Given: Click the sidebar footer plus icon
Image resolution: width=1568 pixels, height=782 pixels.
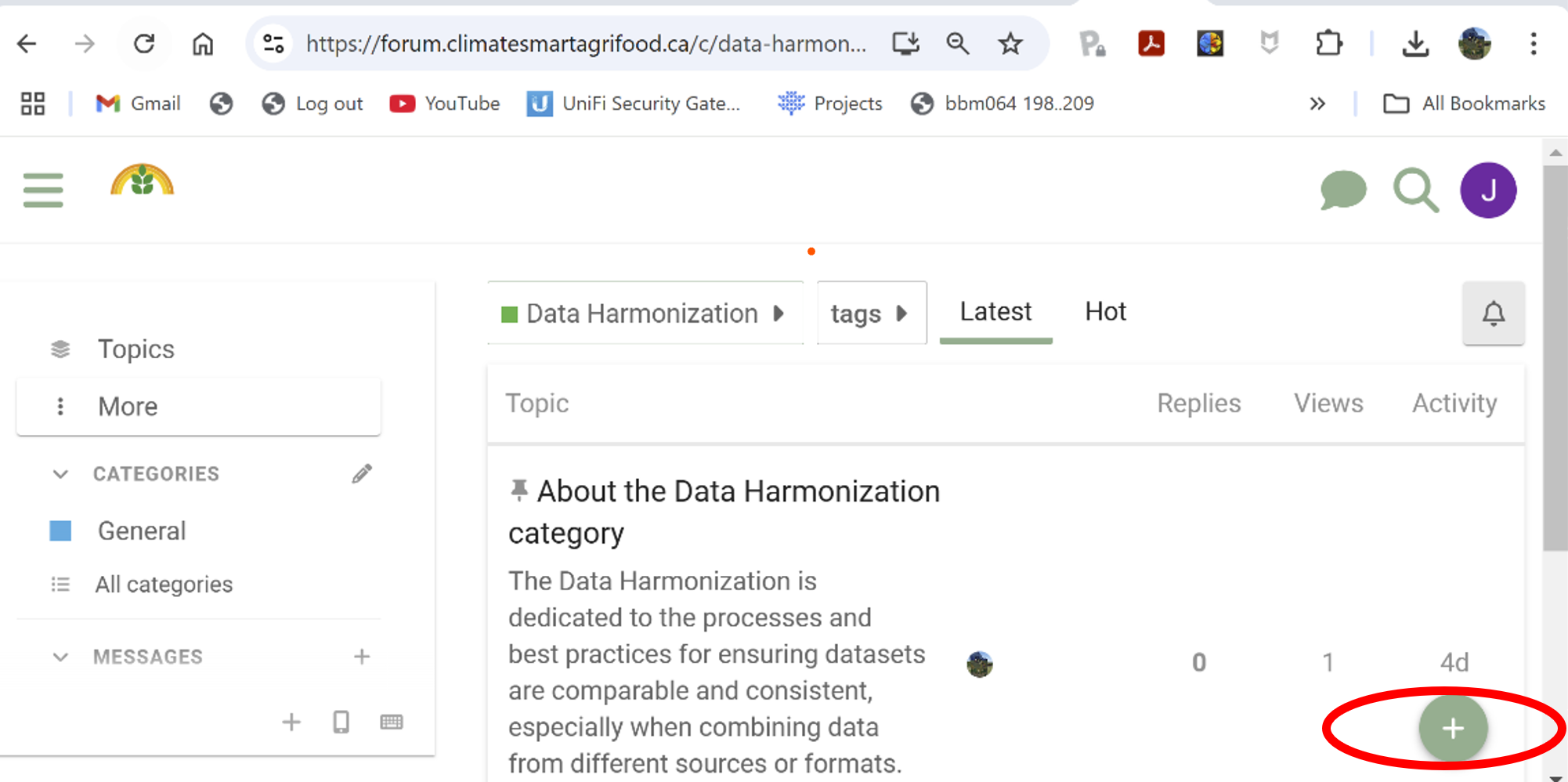Looking at the screenshot, I should (291, 722).
